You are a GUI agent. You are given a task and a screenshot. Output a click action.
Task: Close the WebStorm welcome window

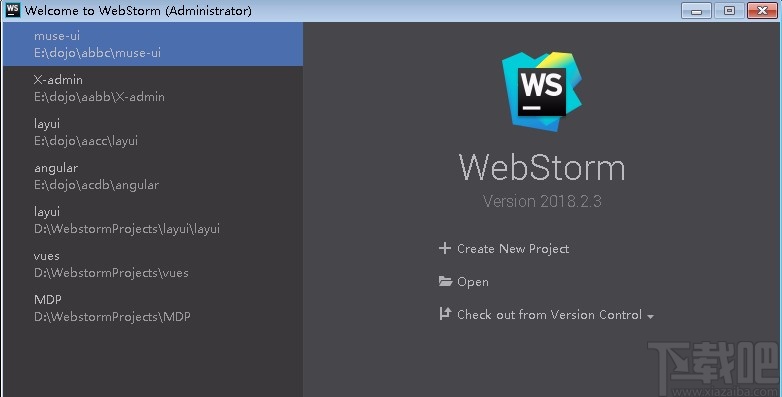tap(762, 10)
